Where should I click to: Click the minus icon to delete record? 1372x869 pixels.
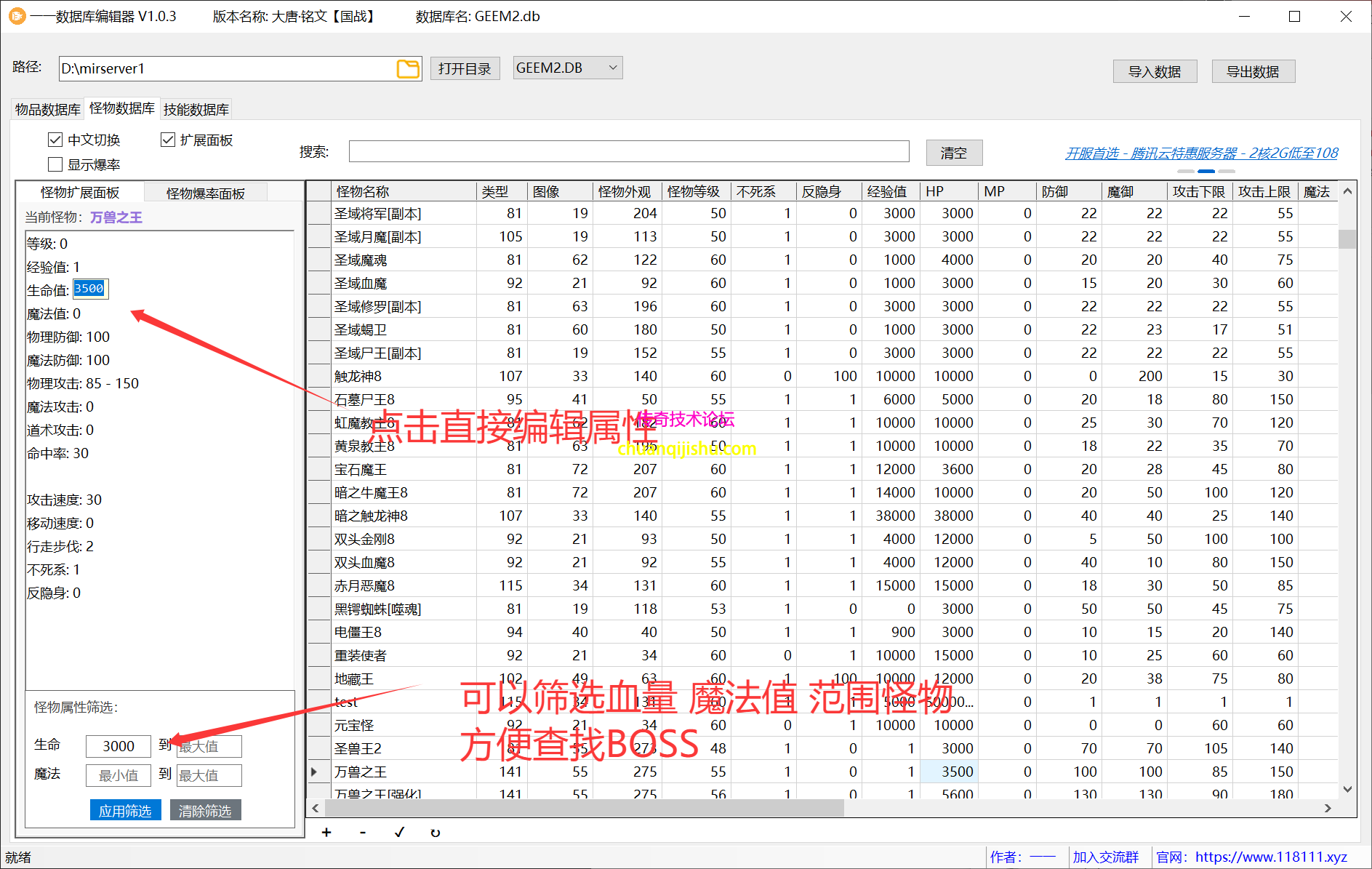pyautogui.click(x=363, y=833)
